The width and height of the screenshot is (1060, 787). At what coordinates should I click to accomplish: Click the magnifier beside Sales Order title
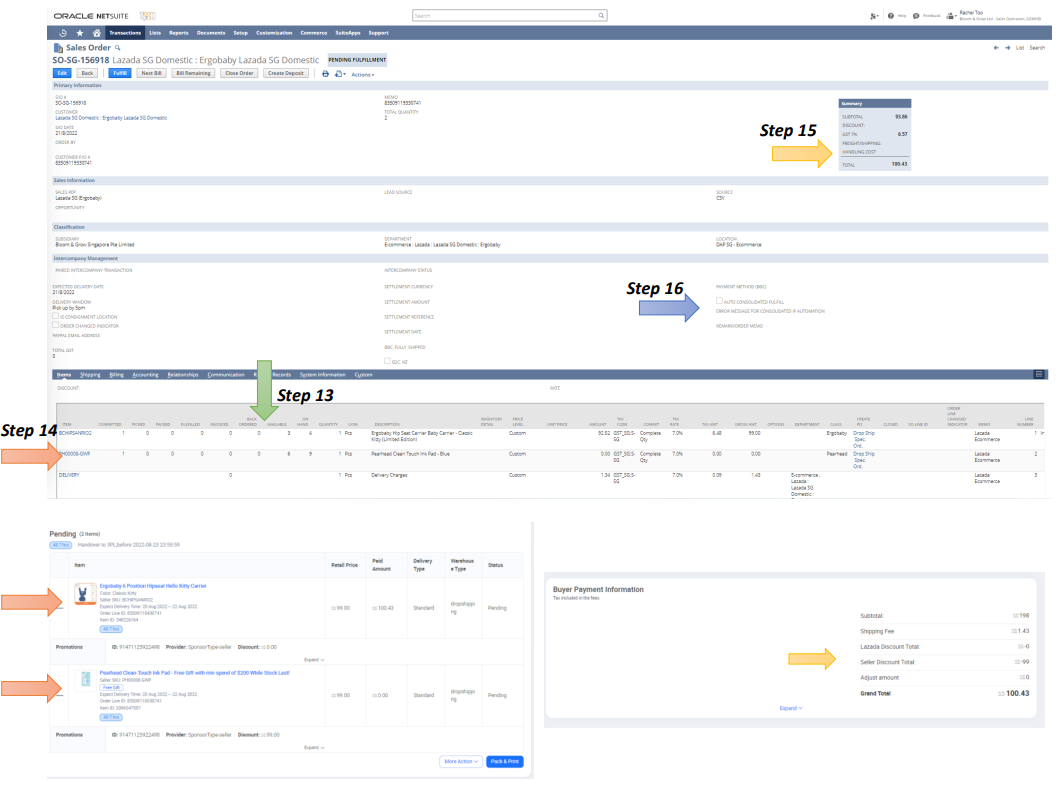click(118, 48)
